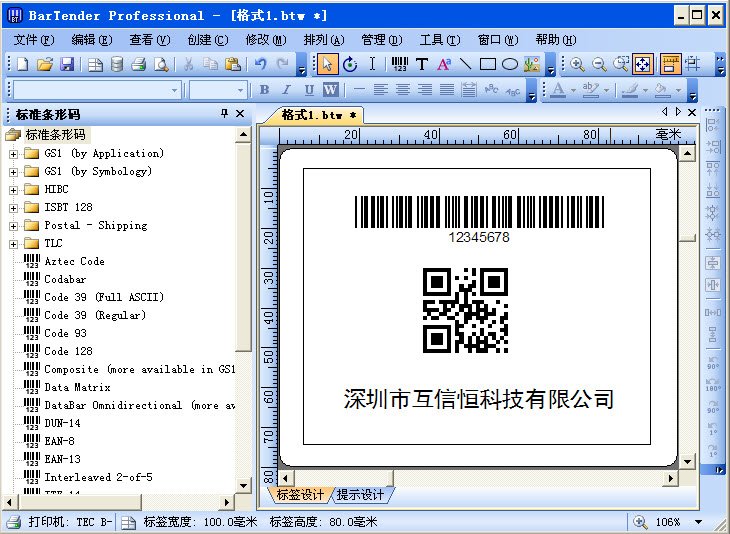Expand the Postal - Shipping folder
Viewport: 730px width, 534px height.
[x=13, y=226]
